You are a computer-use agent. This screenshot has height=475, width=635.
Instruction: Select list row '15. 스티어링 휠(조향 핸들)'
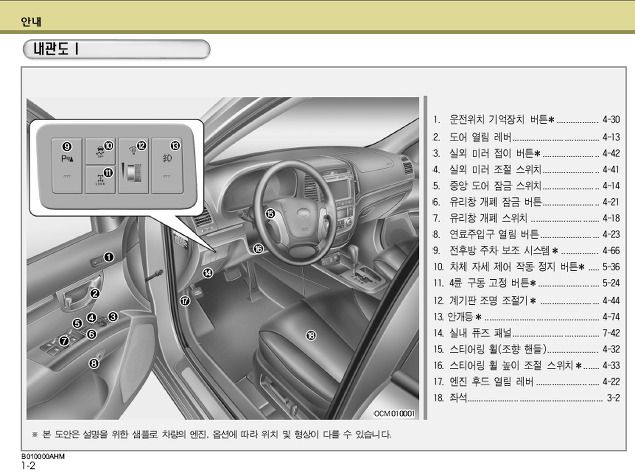[526, 349]
